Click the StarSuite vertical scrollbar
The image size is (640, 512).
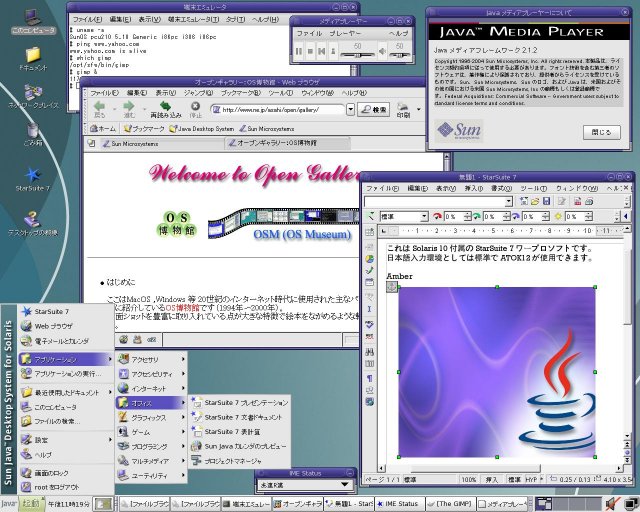[627, 331]
